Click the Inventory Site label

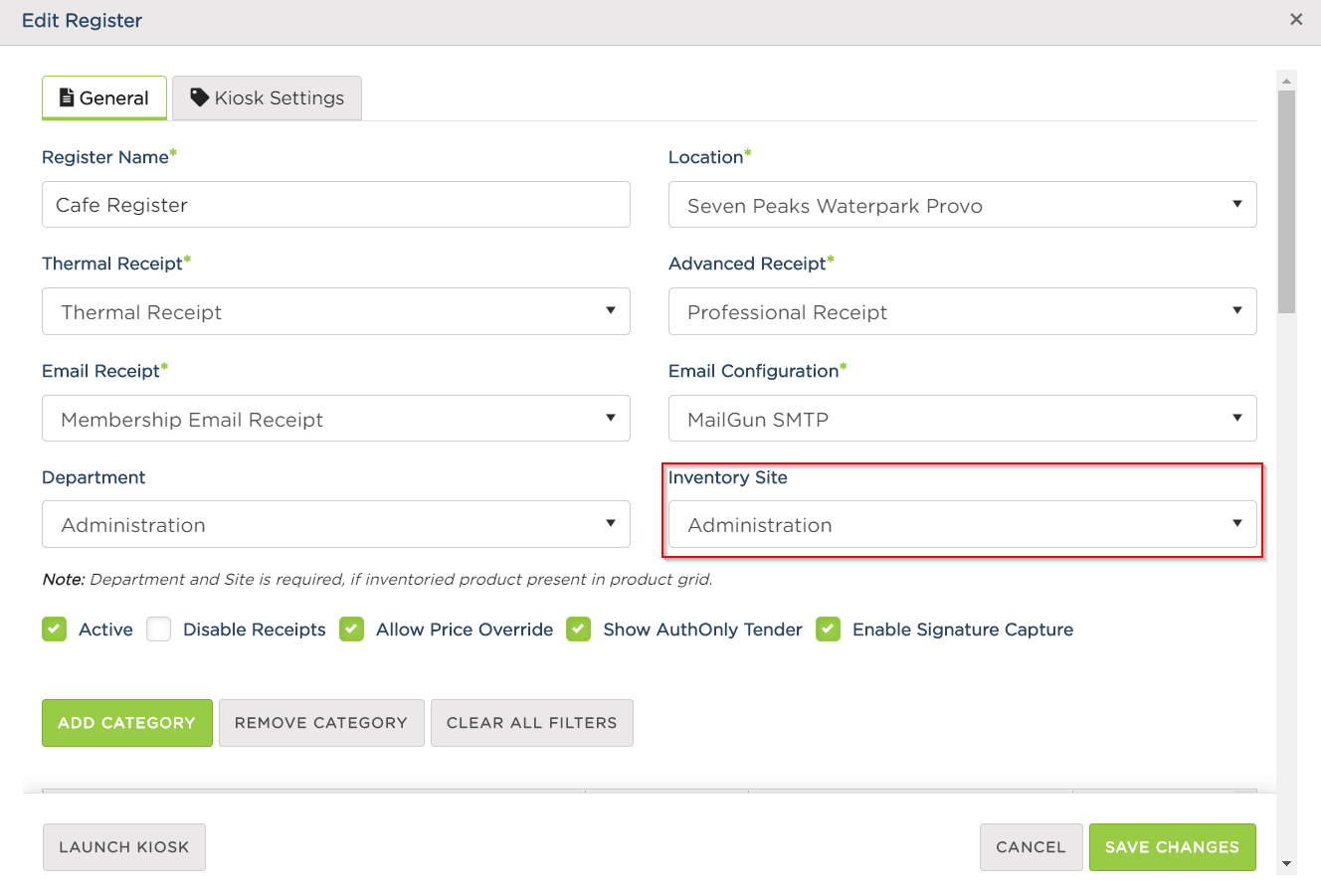pyautogui.click(x=728, y=477)
